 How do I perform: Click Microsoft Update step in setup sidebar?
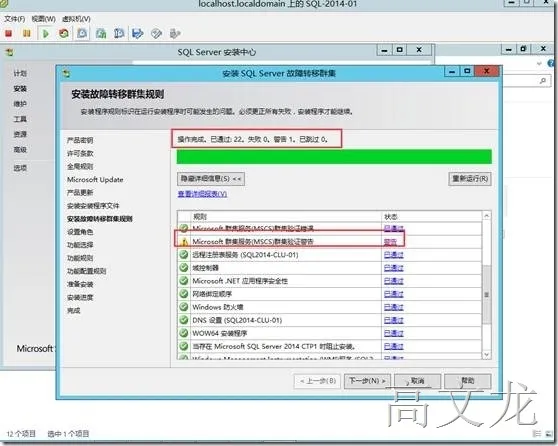(x=95, y=179)
